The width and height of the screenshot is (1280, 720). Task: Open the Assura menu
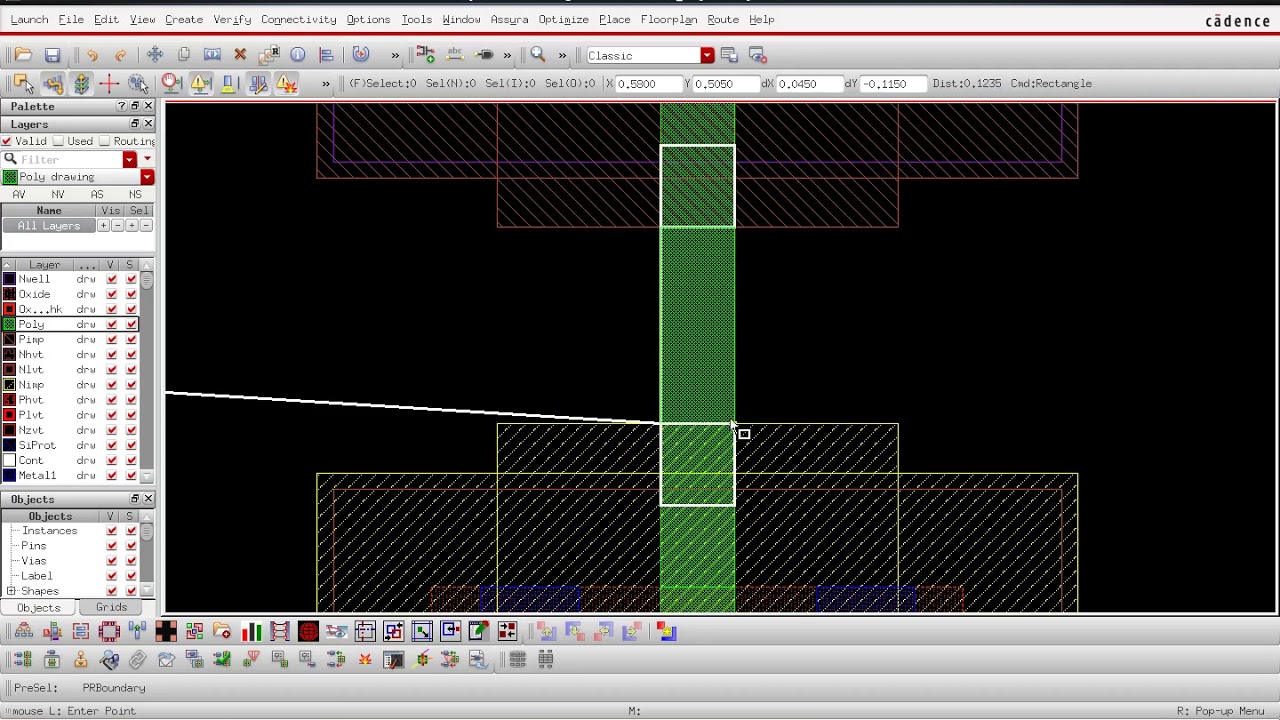[x=509, y=19]
